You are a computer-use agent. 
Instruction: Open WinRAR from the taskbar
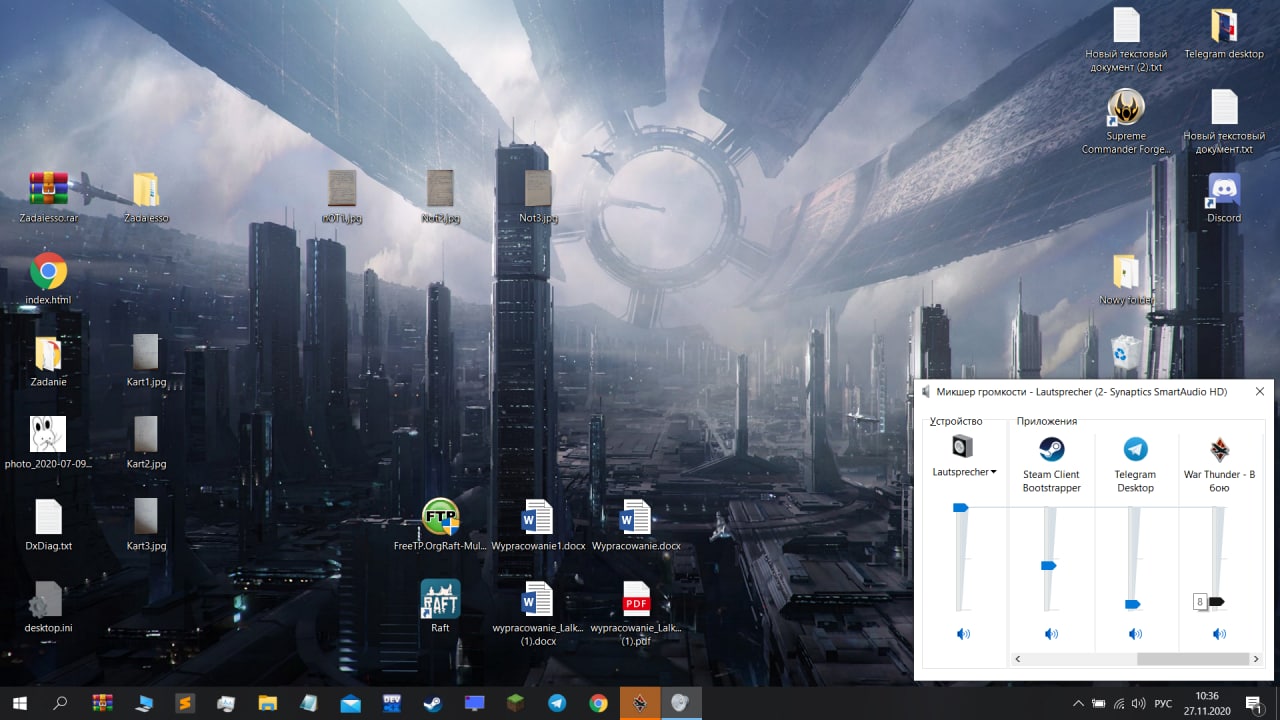(x=102, y=703)
